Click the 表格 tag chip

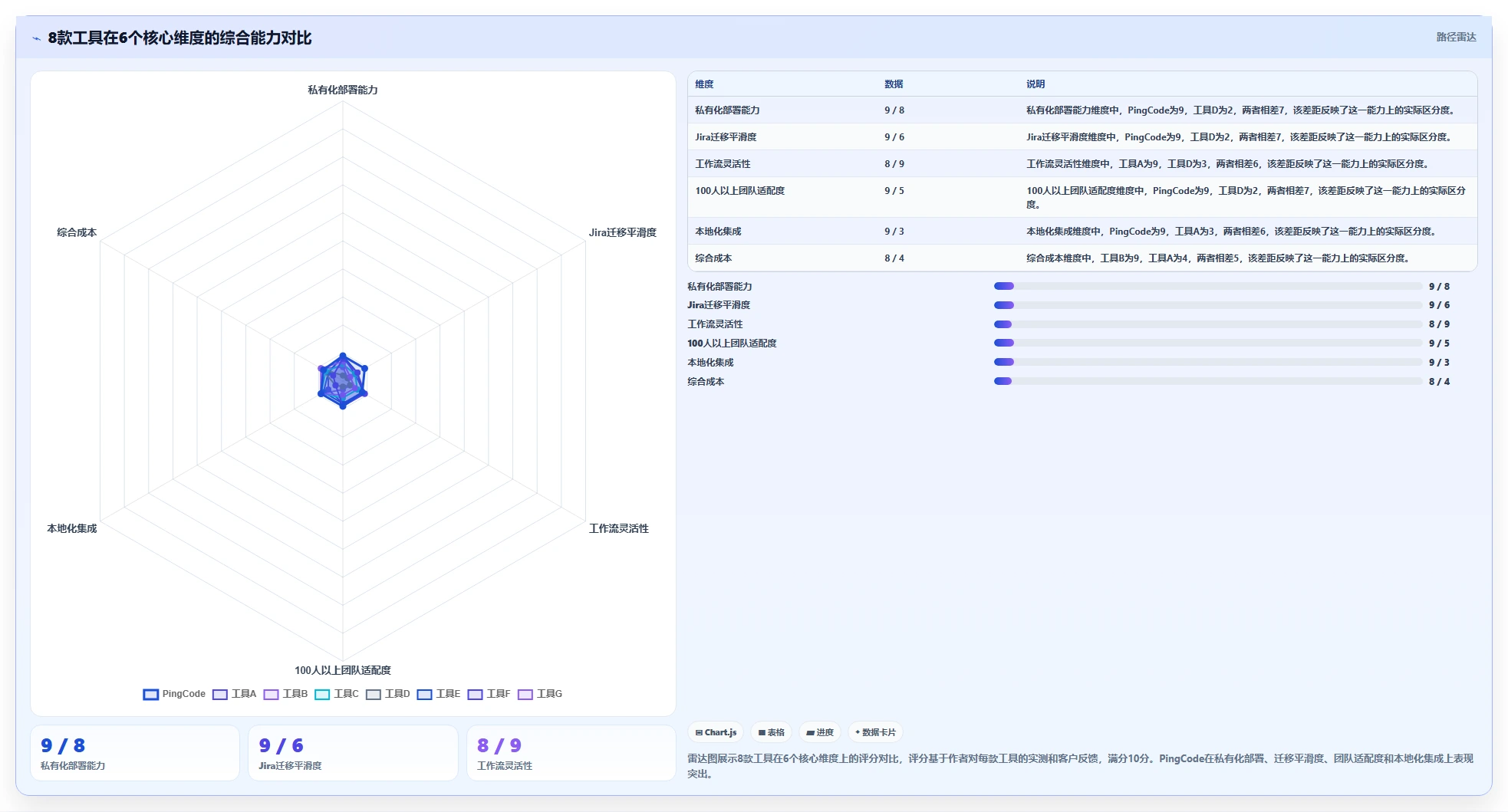(772, 732)
